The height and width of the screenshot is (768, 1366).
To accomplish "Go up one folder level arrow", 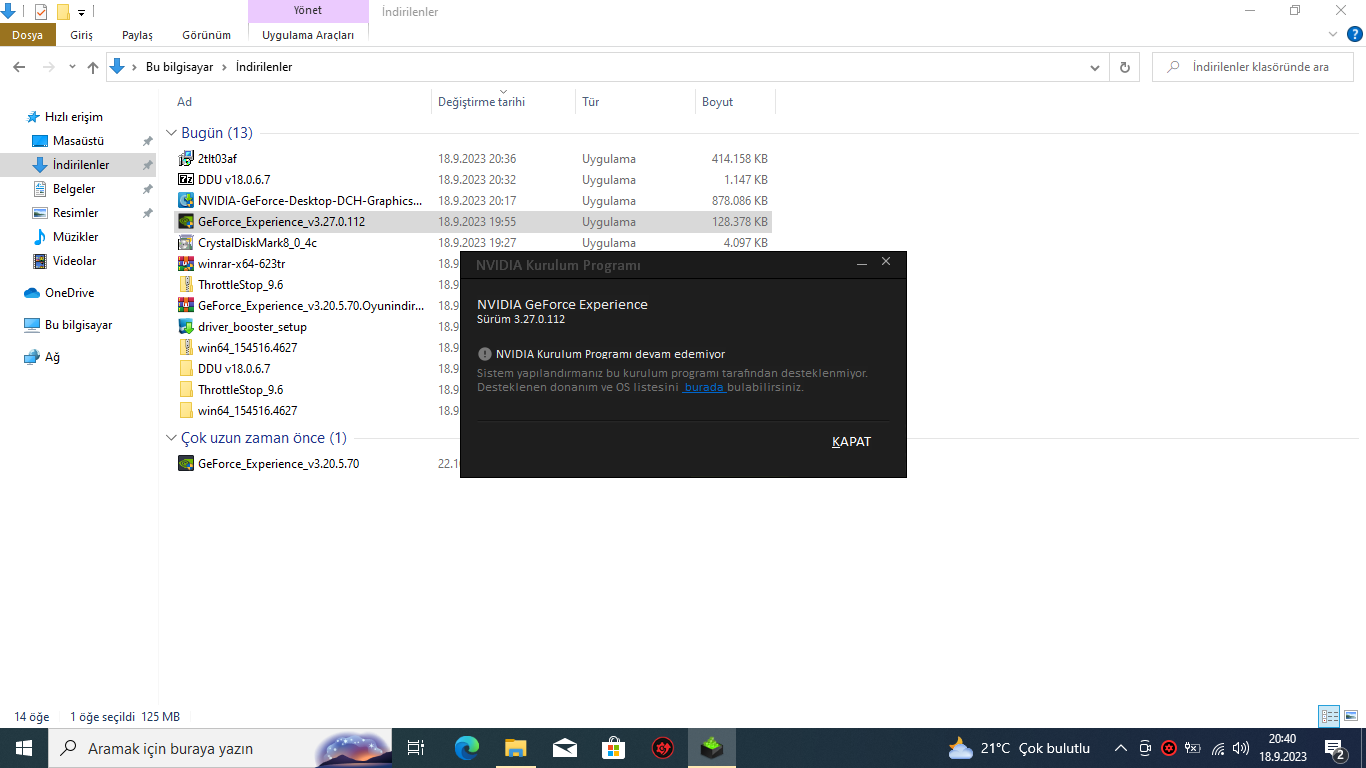I will pyautogui.click(x=93, y=67).
